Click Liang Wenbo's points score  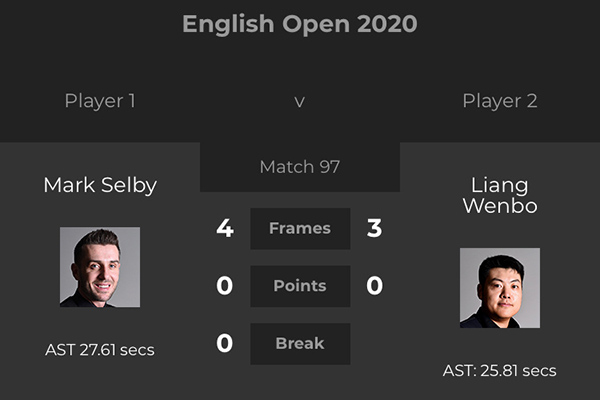point(375,286)
